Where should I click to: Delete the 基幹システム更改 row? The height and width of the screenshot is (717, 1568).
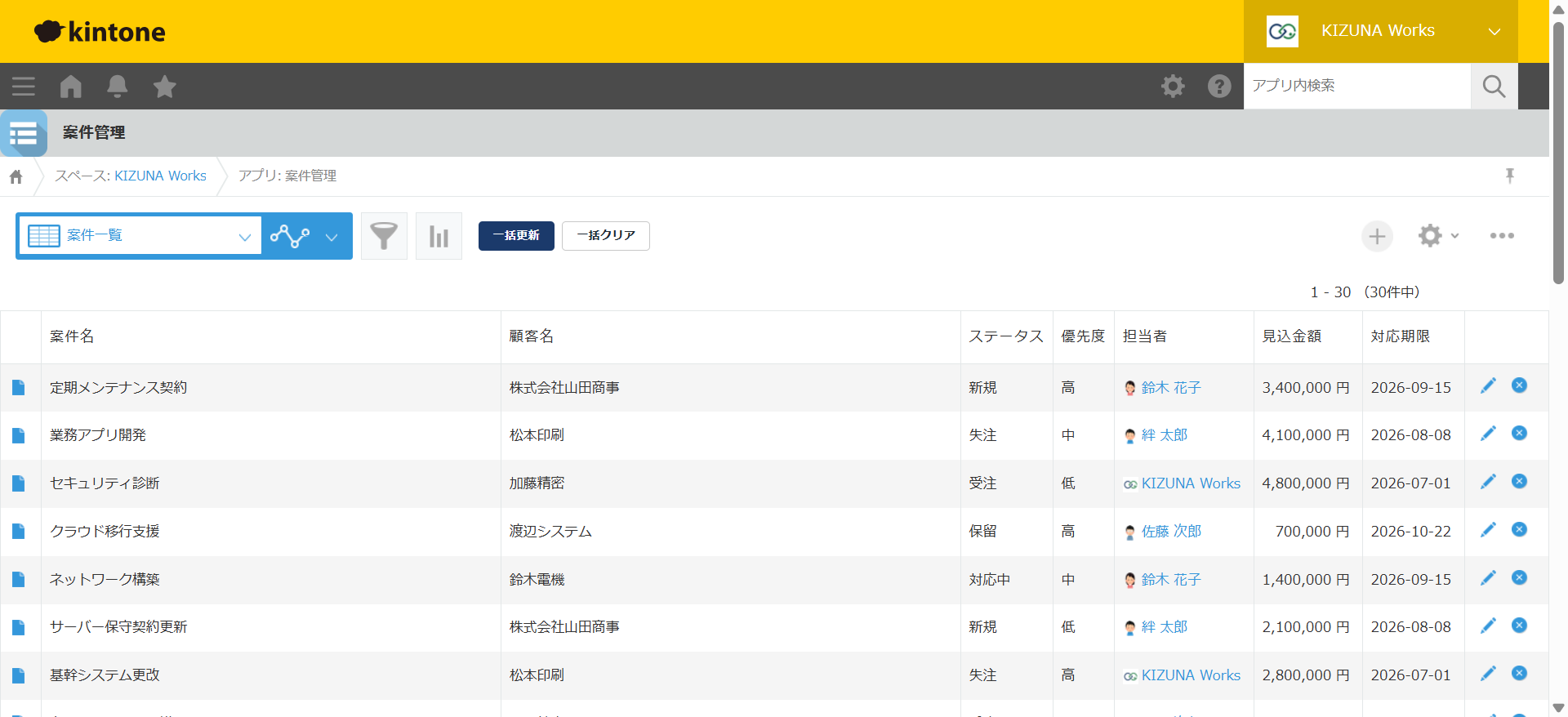point(1519,673)
